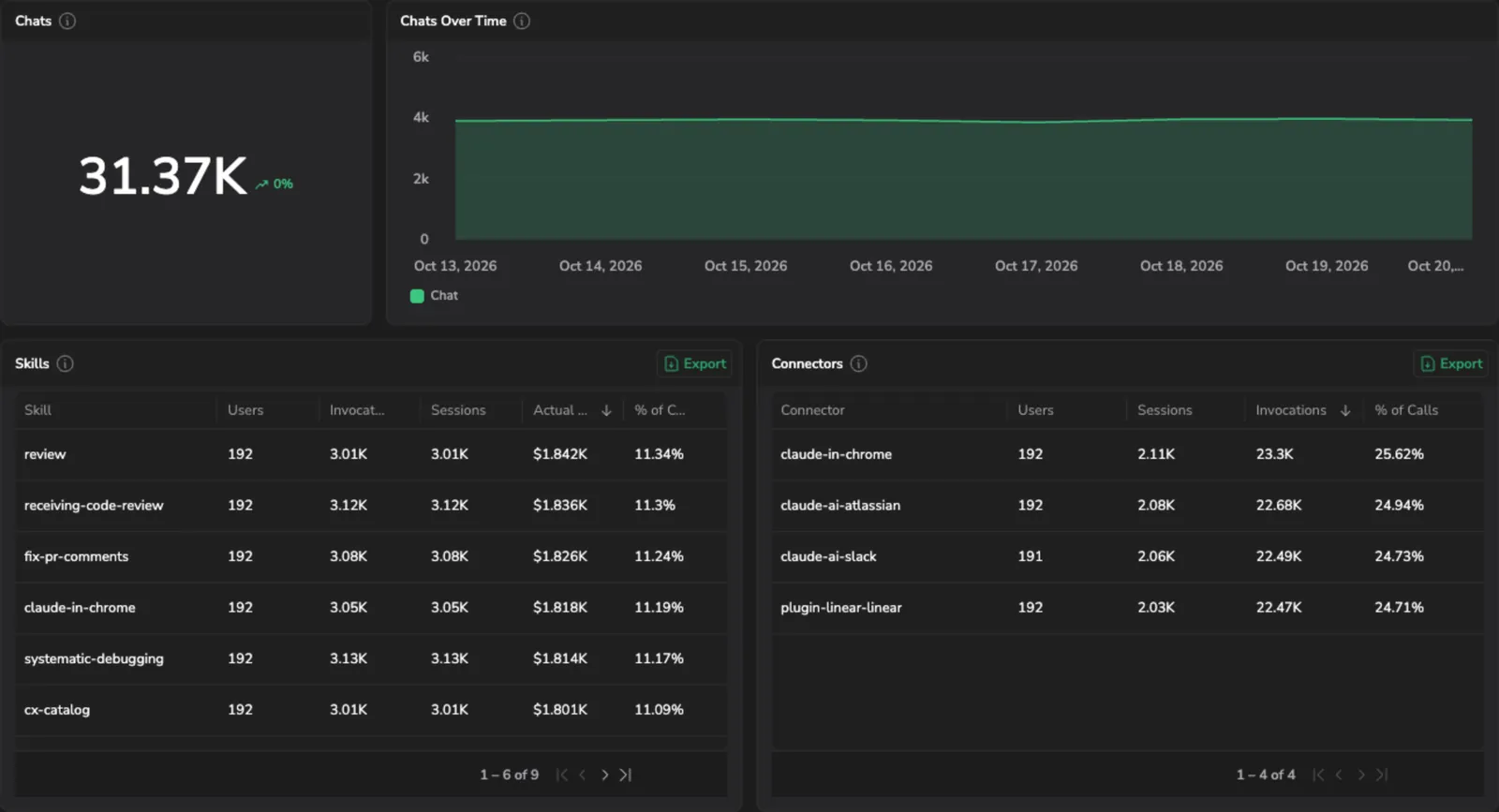
Task: Click the $1.842K cost for review
Action: (x=560, y=454)
